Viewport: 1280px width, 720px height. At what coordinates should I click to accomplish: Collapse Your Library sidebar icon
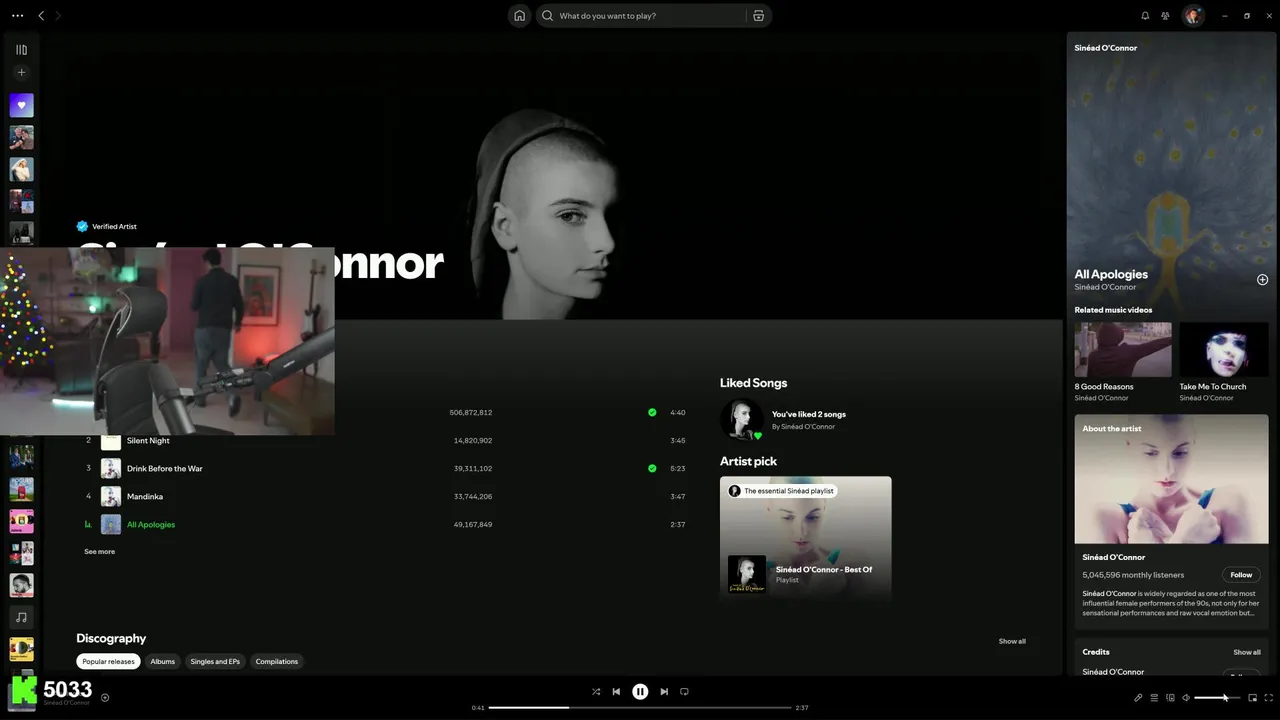pos(21,49)
